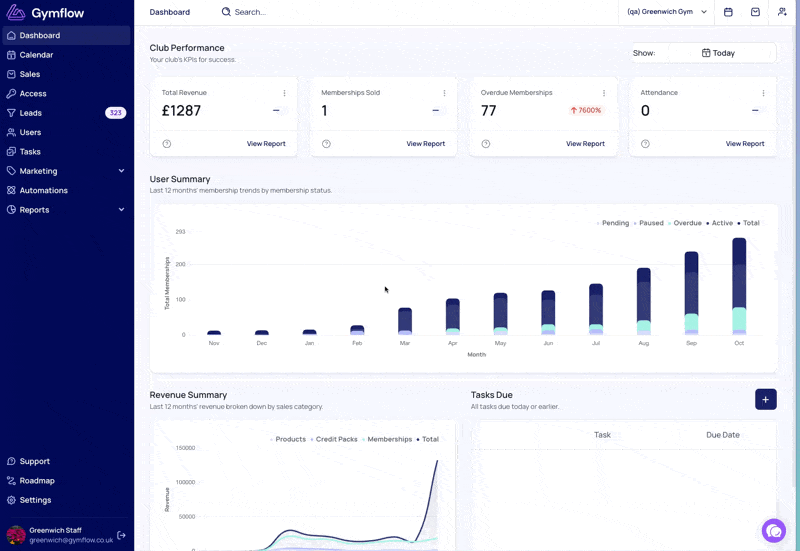Click View Report under Overdue Memberships
Image resolution: width=800 pixels, height=551 pixels.
pos(585,144)
